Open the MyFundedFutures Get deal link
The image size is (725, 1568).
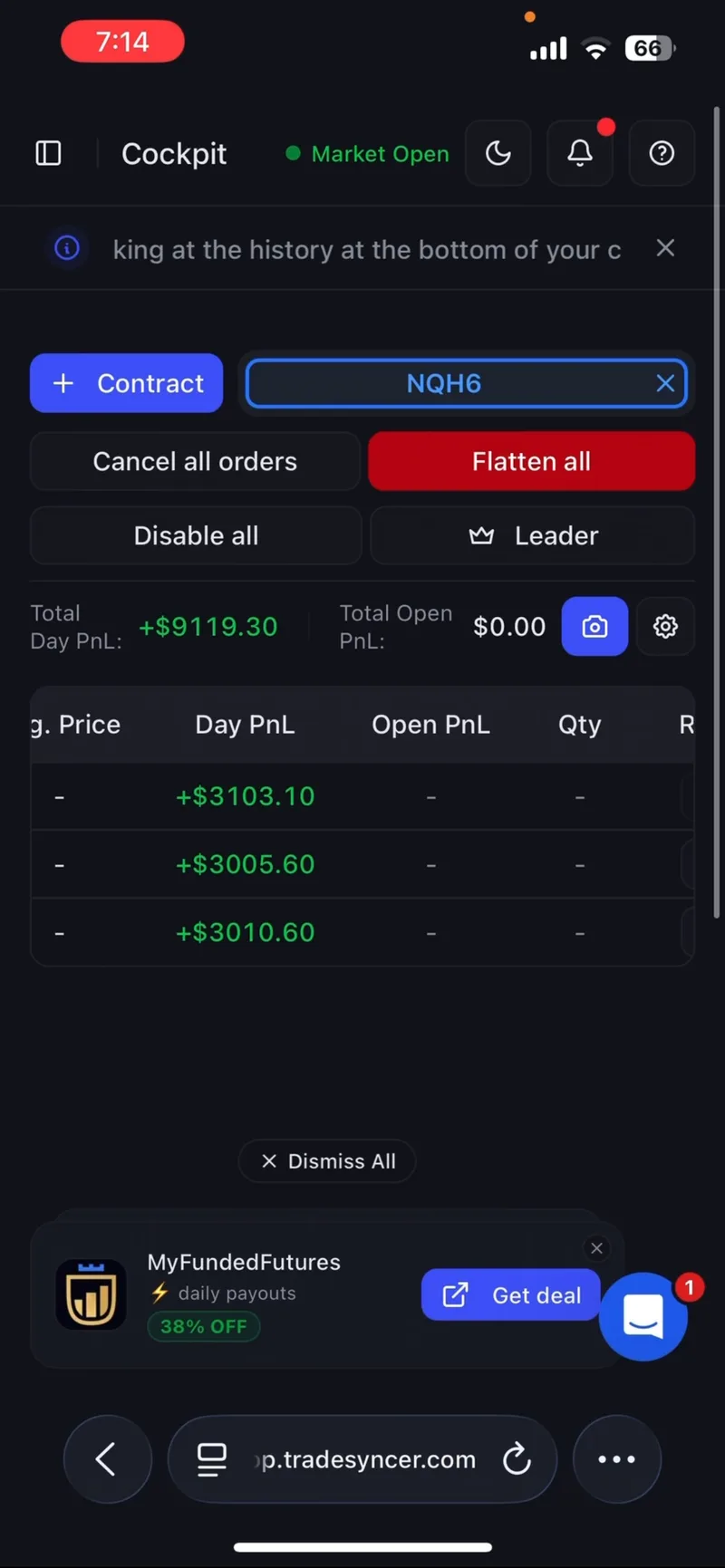511,1295
